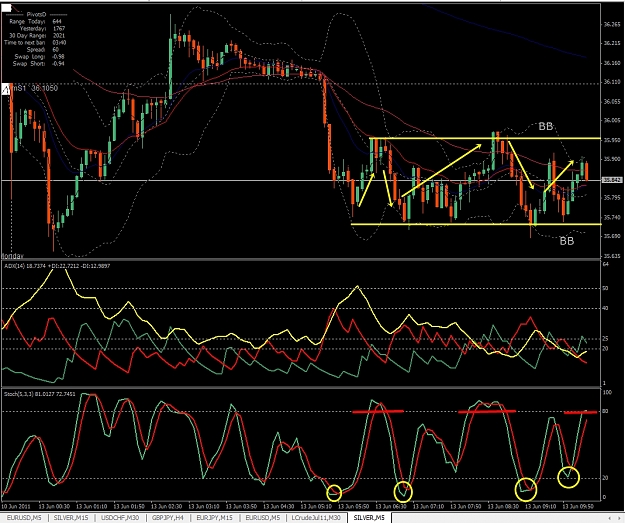Viewport: 625px width, 523px height.
Task: Click the 13 Jun 02:30 time label
Action: [167, 507]
